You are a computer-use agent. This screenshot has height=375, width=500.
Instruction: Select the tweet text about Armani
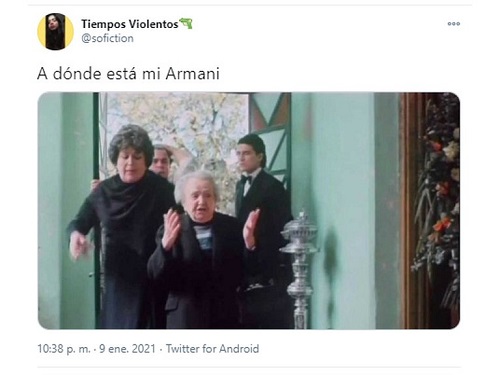click(x=128, y=74)
